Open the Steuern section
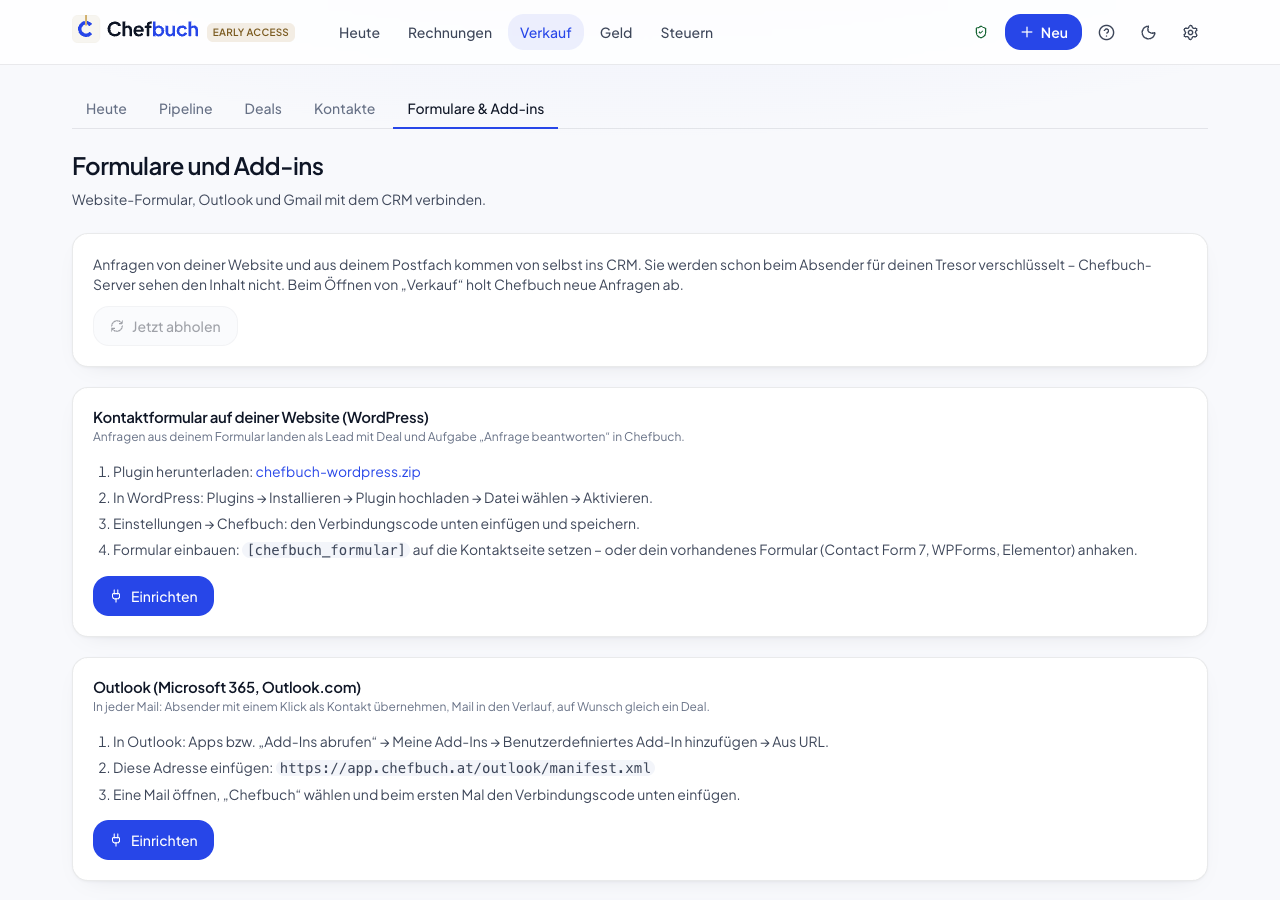1280x900 pixels. coord(687,32)
